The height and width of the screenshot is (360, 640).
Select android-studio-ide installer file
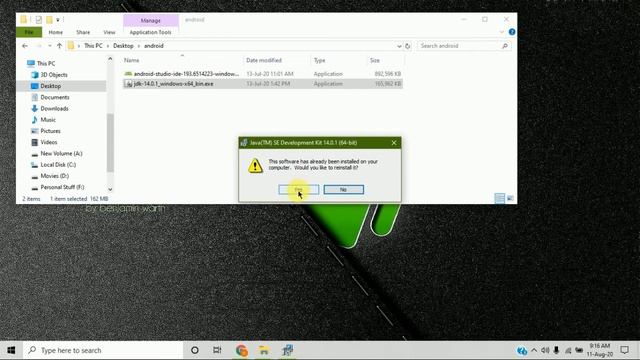click(186, 74)
